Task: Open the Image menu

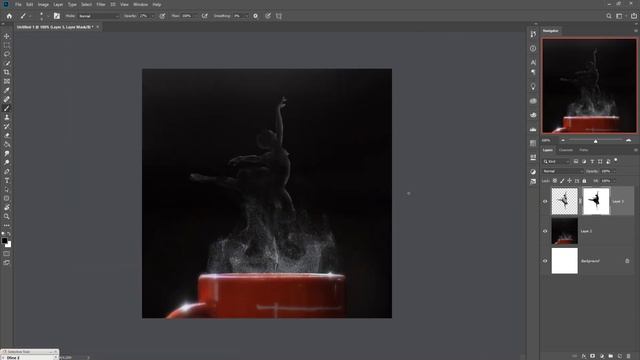Action: click(43, 4)
